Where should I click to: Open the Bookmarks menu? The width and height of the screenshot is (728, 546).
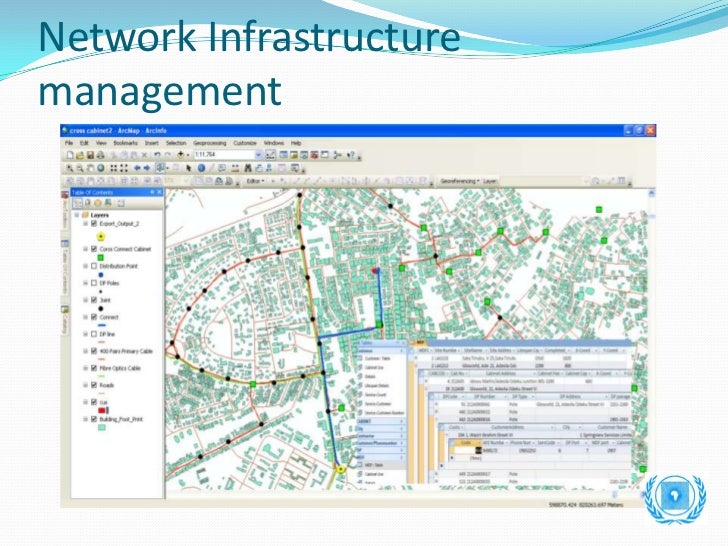pyautogui.click(x=125, y=143)
